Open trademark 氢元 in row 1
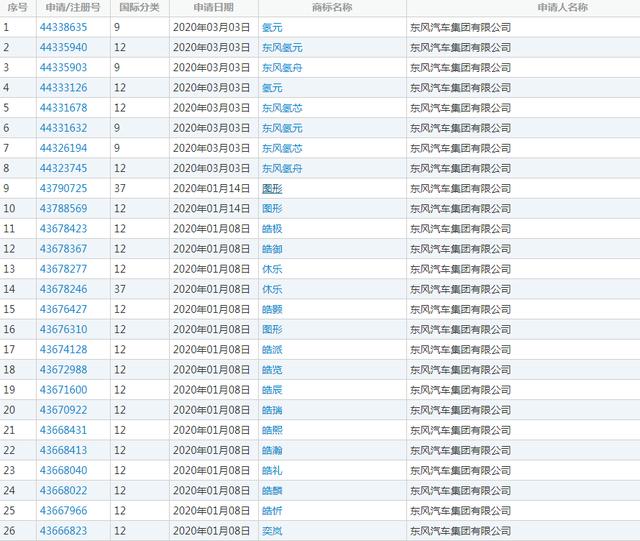This screenshot has height=541, width=640. [x=272, y=27]
